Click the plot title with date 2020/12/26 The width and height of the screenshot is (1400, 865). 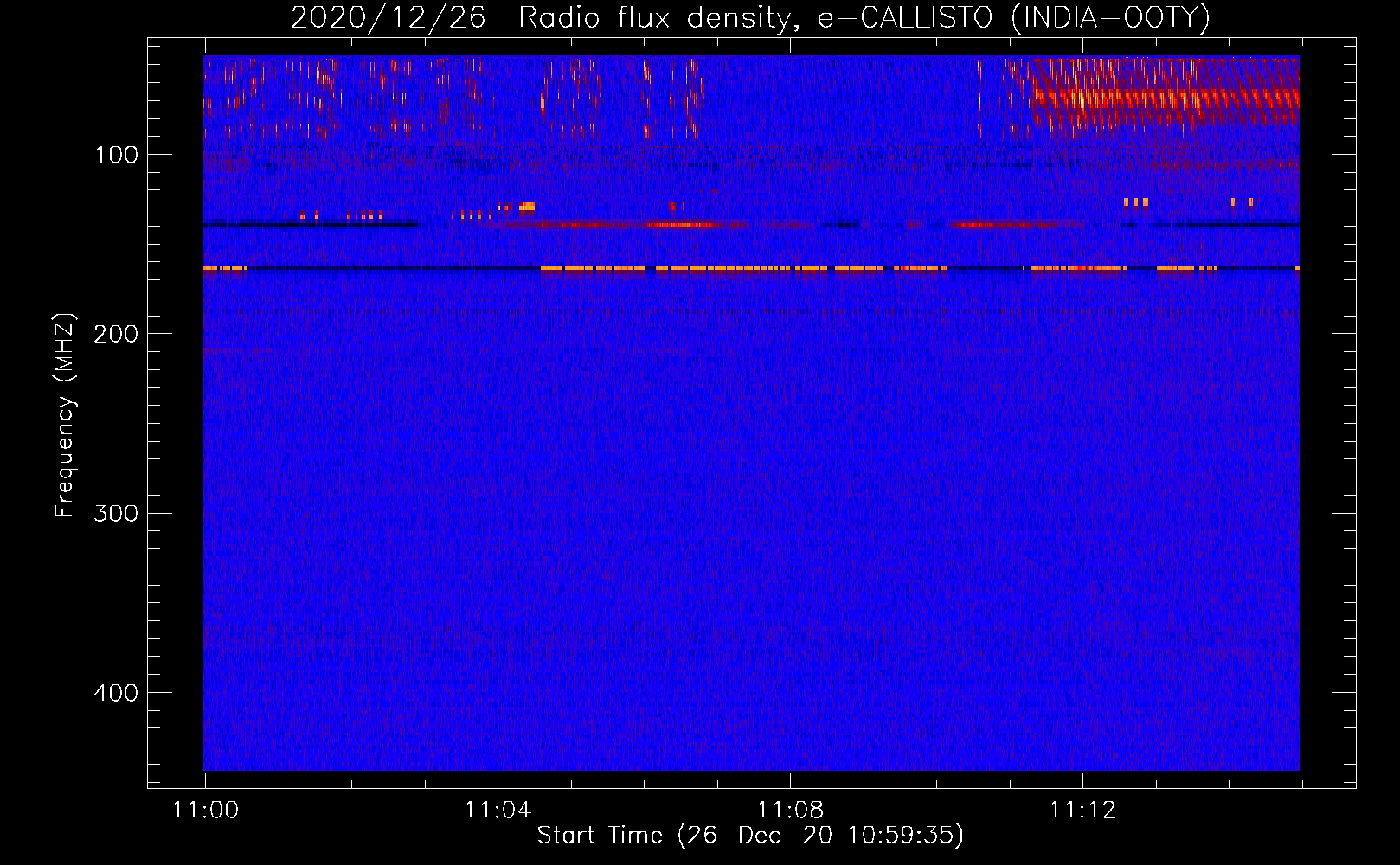750,18
